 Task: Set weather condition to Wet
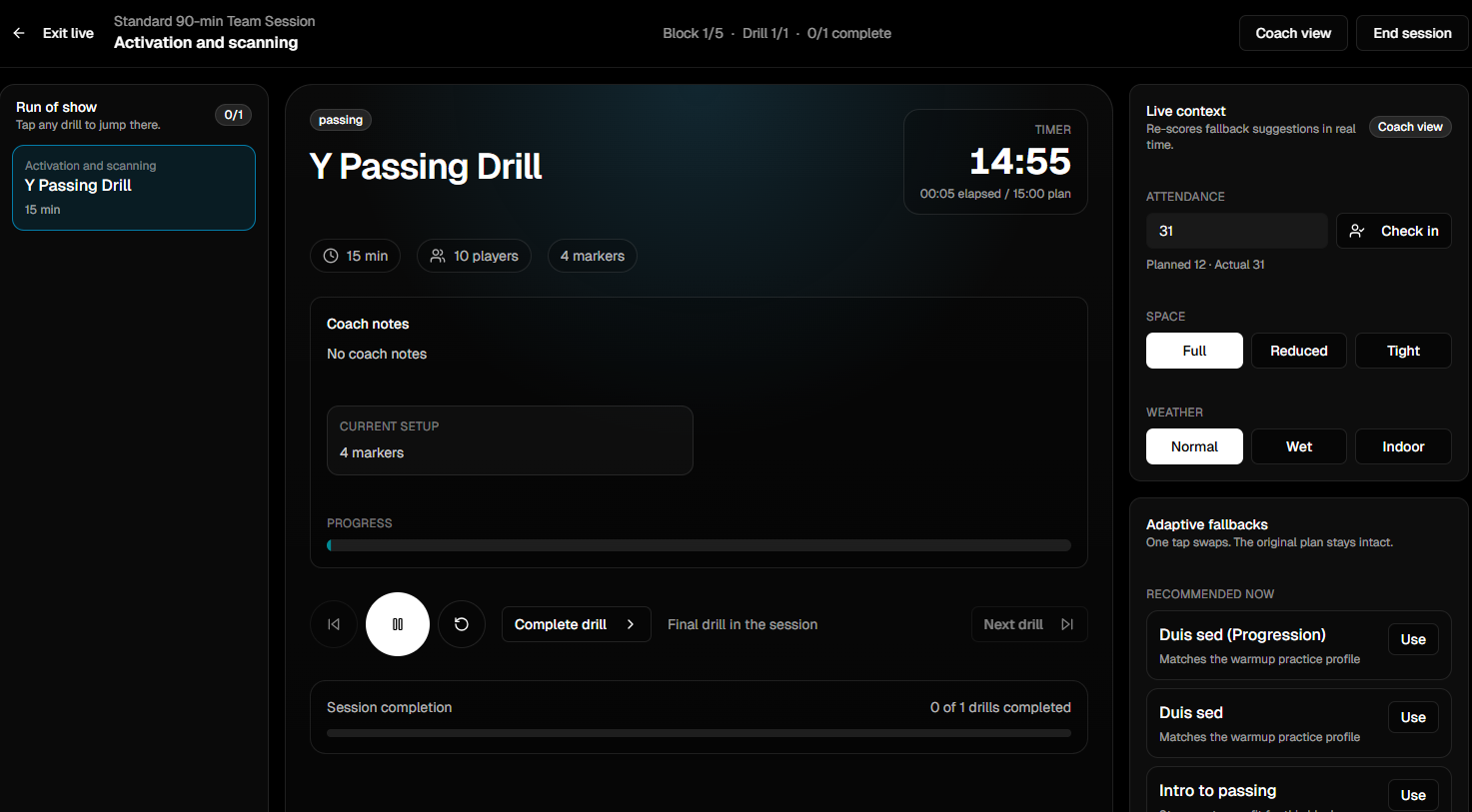(x=1298, y=446)
